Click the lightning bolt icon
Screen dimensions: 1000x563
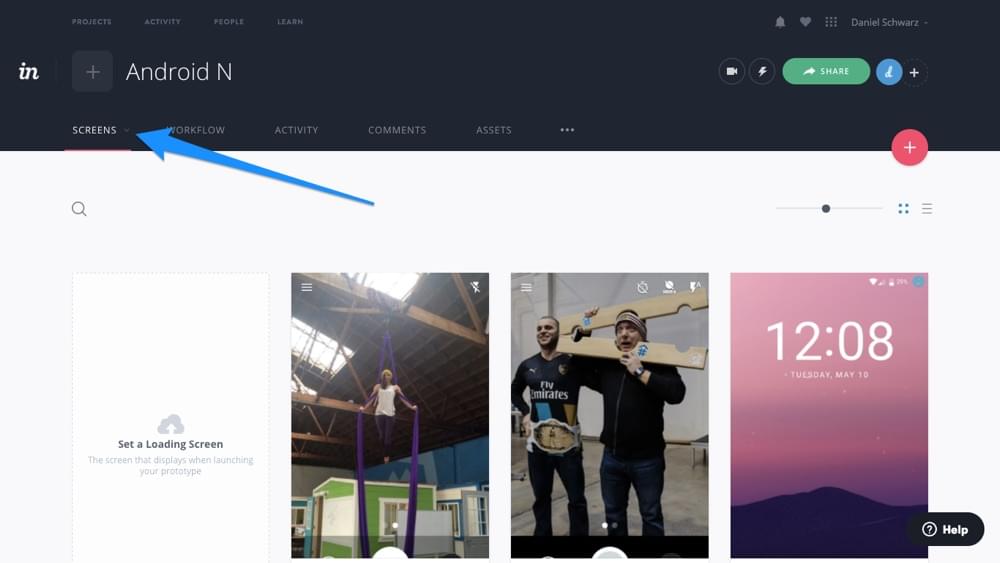[x=762, y=71]
